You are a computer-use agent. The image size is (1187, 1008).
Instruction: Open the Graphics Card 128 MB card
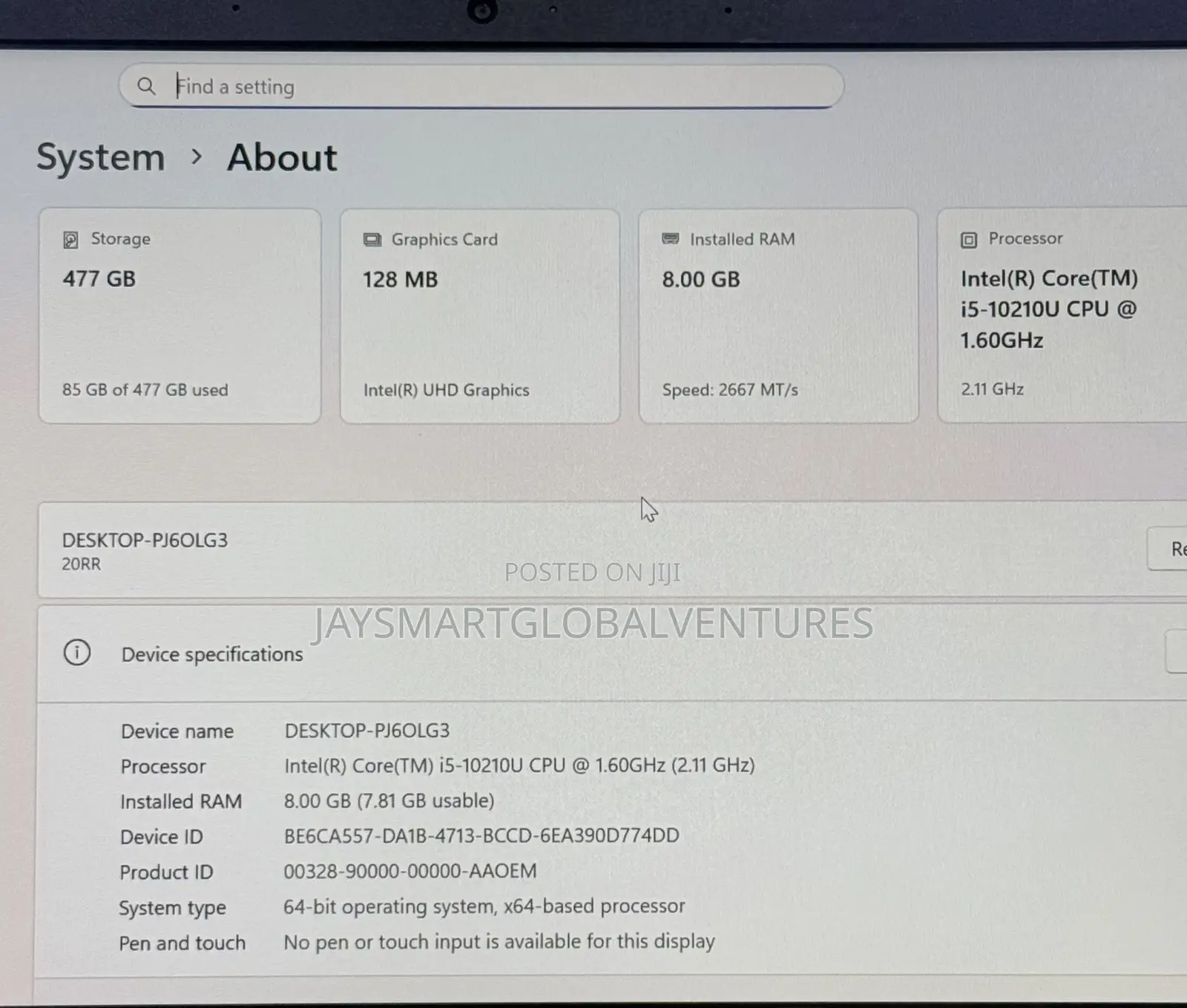[480, 316]
